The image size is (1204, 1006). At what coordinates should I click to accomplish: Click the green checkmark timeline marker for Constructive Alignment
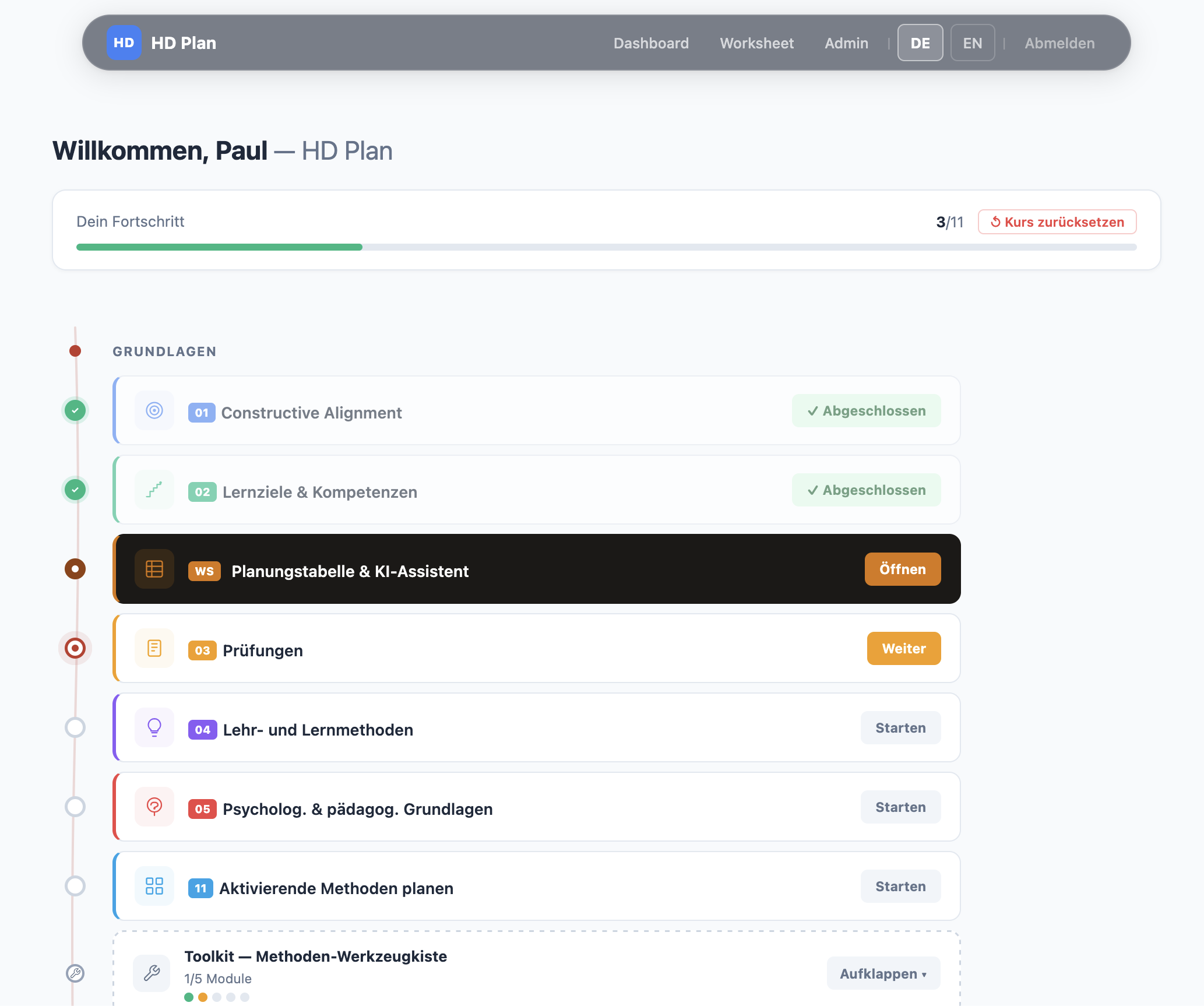point(75,411)
